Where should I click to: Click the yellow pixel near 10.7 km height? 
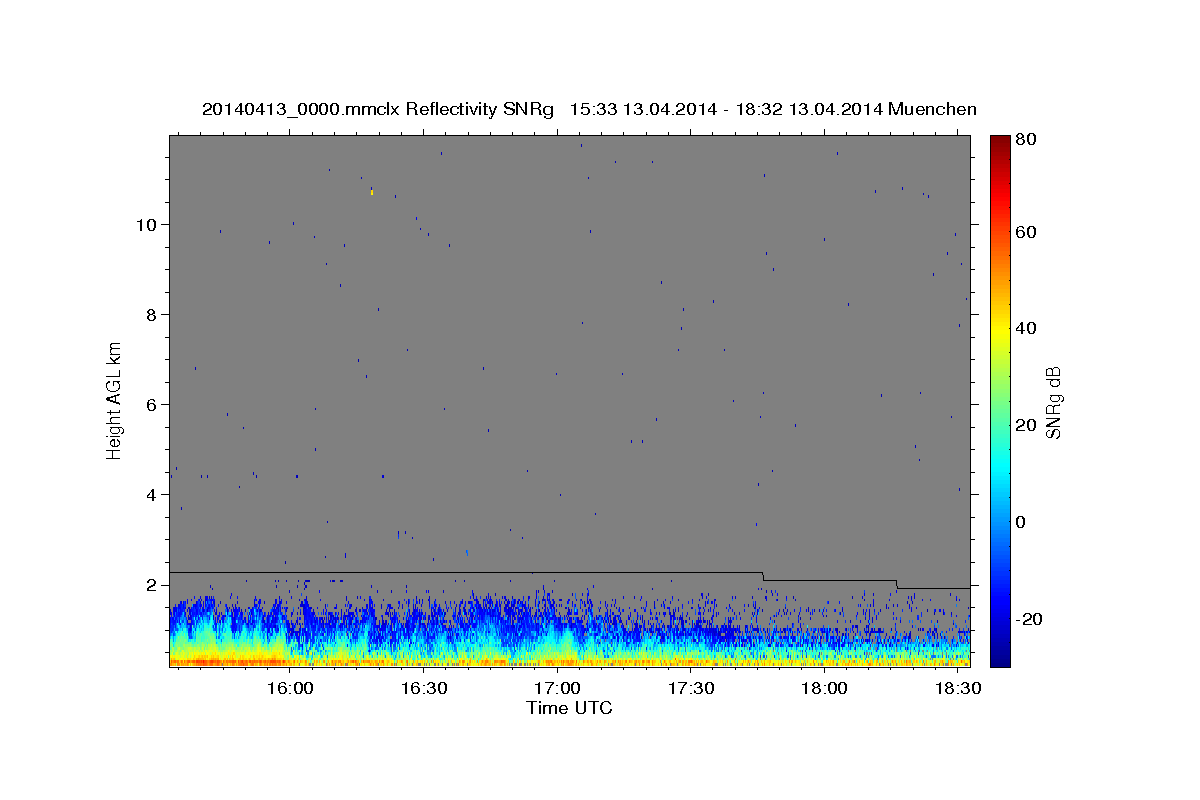[372, 191]
